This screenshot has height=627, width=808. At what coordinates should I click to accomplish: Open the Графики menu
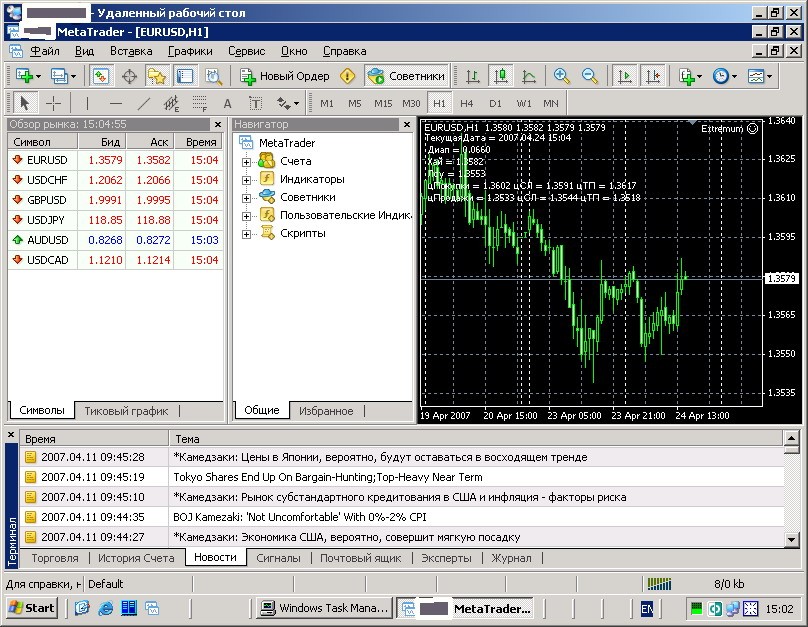coord(190,51)
